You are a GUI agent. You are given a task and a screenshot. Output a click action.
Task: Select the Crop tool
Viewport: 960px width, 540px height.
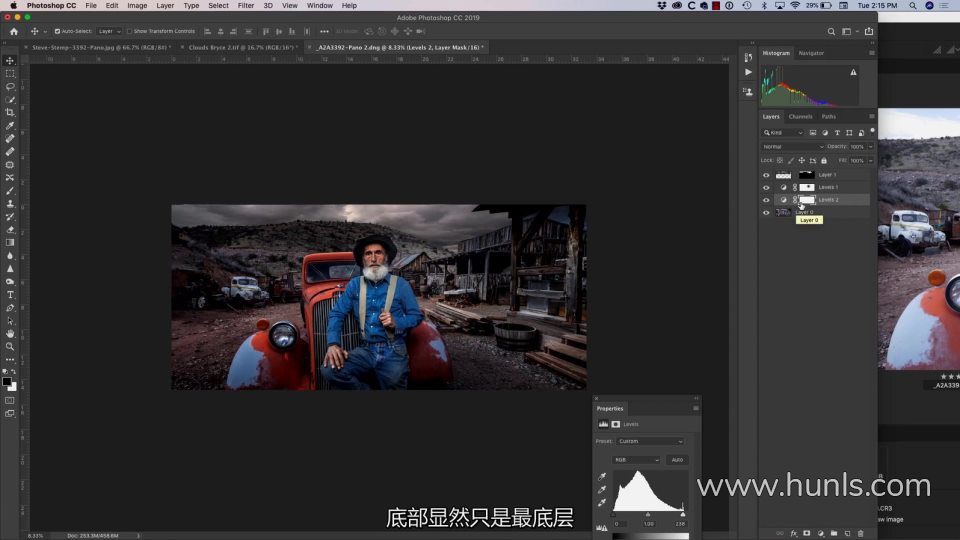click(x=10, y=113)
